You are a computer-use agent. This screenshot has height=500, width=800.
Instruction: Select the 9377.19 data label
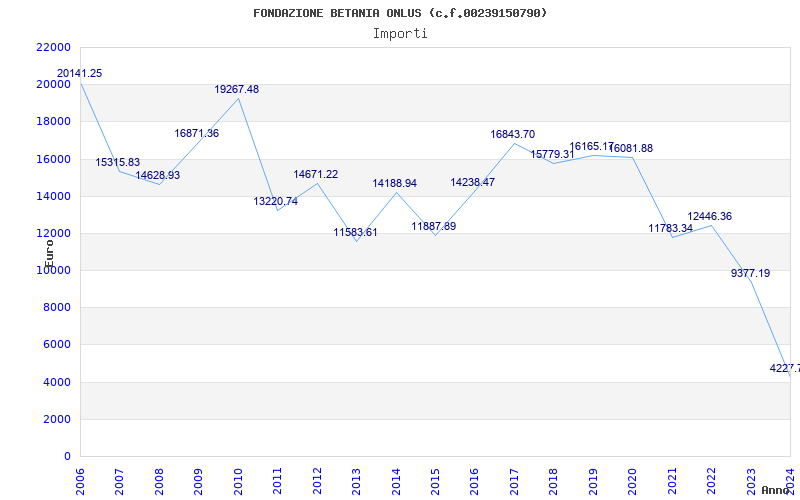(751, 273)
